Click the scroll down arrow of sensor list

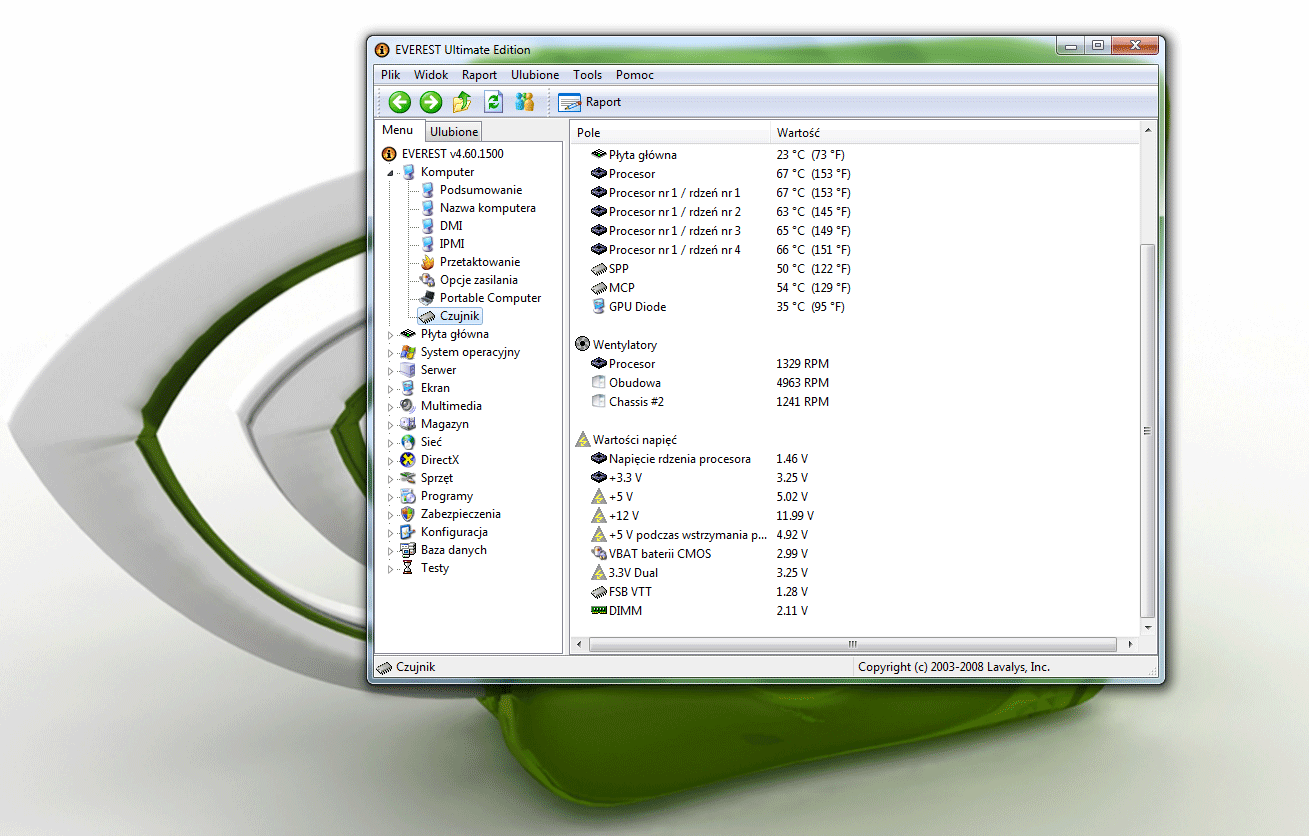1147,628
